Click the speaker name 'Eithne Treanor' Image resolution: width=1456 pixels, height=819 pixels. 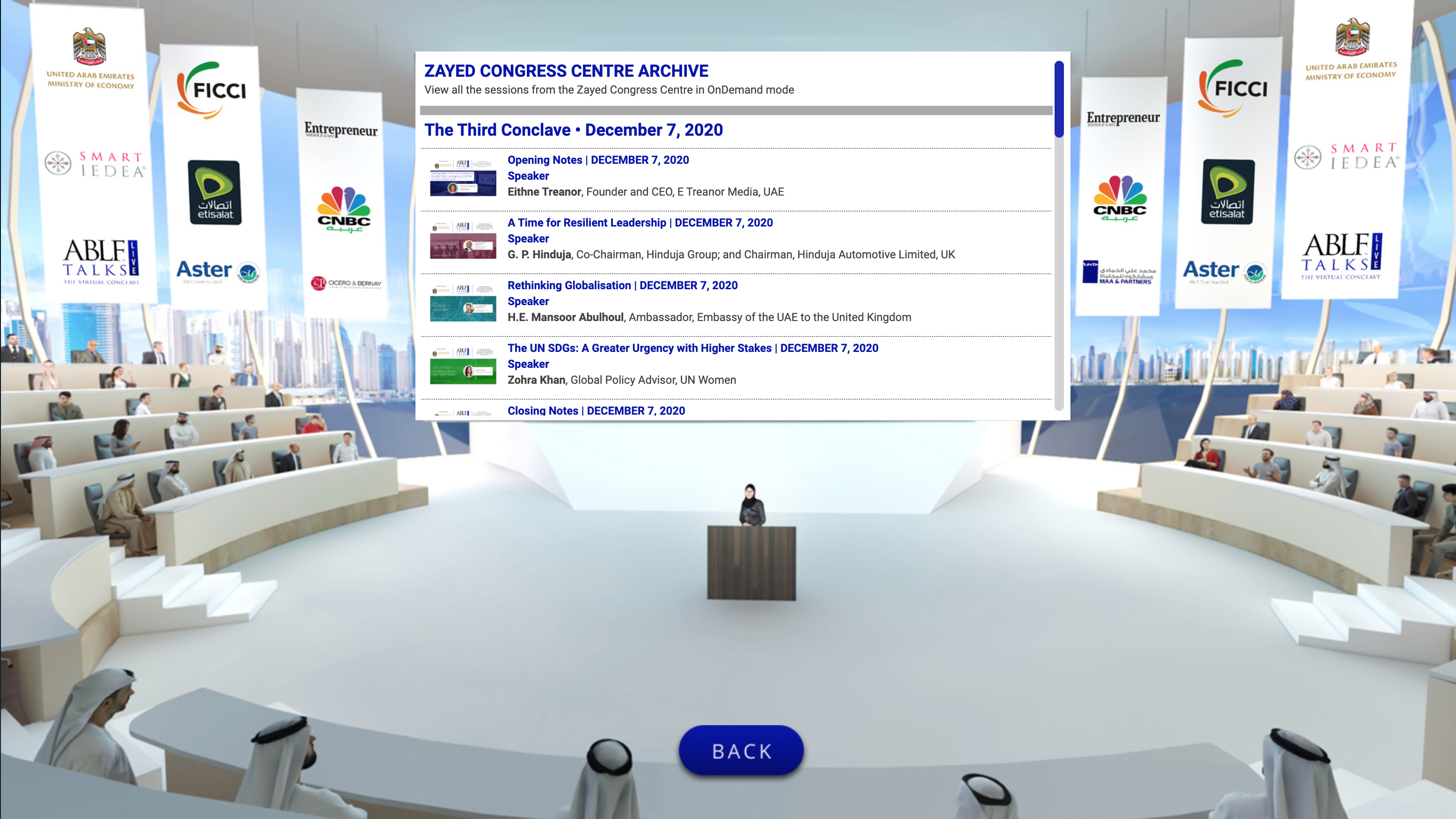point(544,191)
